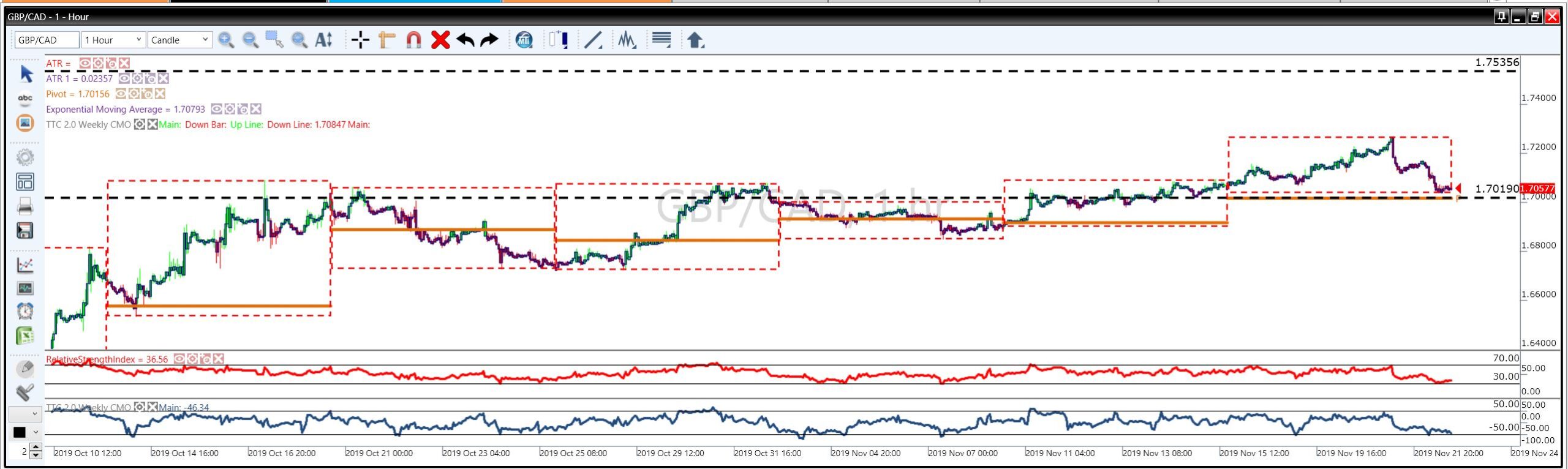
Task: Remove the ATR 1 indicator
Action: pyautogui.click(x=164, y=78)
